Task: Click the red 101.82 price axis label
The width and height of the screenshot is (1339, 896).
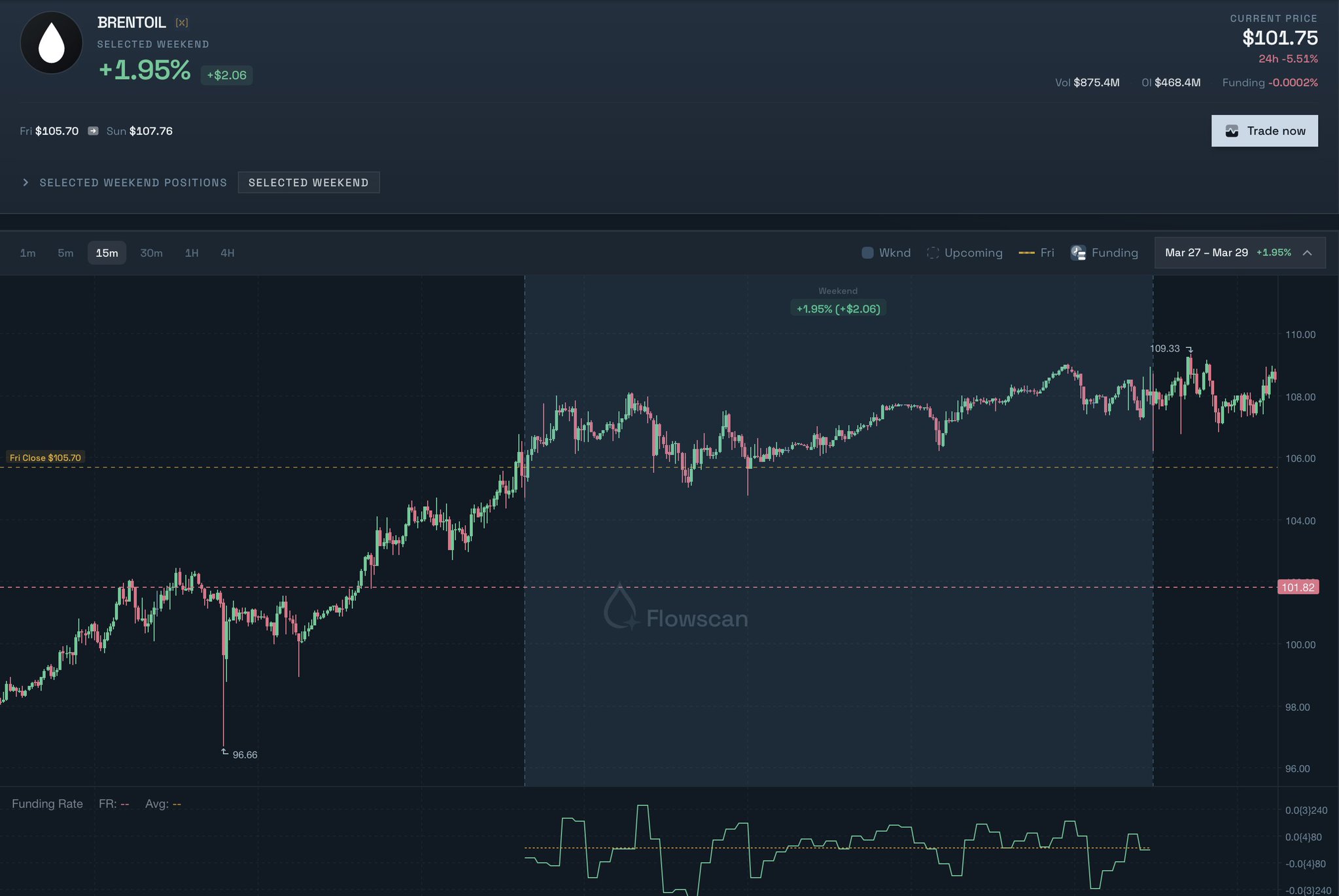Action: point(1297,587)
